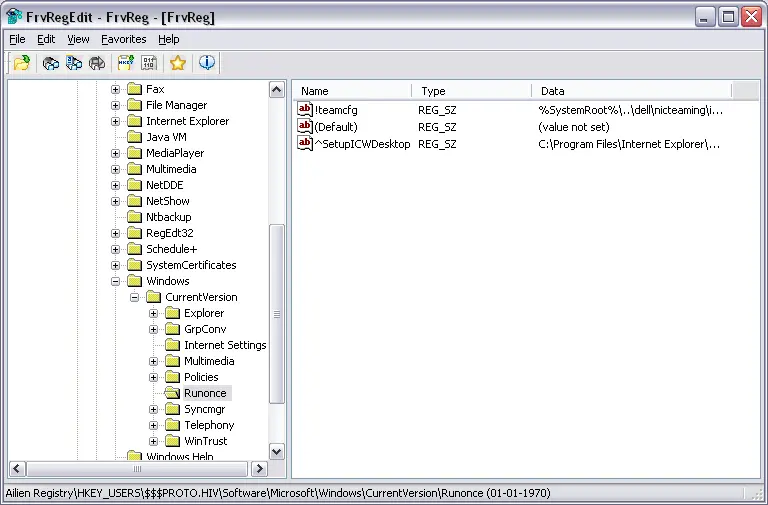This screenshot has width=768, height=505.
Task: Select the Telephony registry key
Action: tap(208, 425)
